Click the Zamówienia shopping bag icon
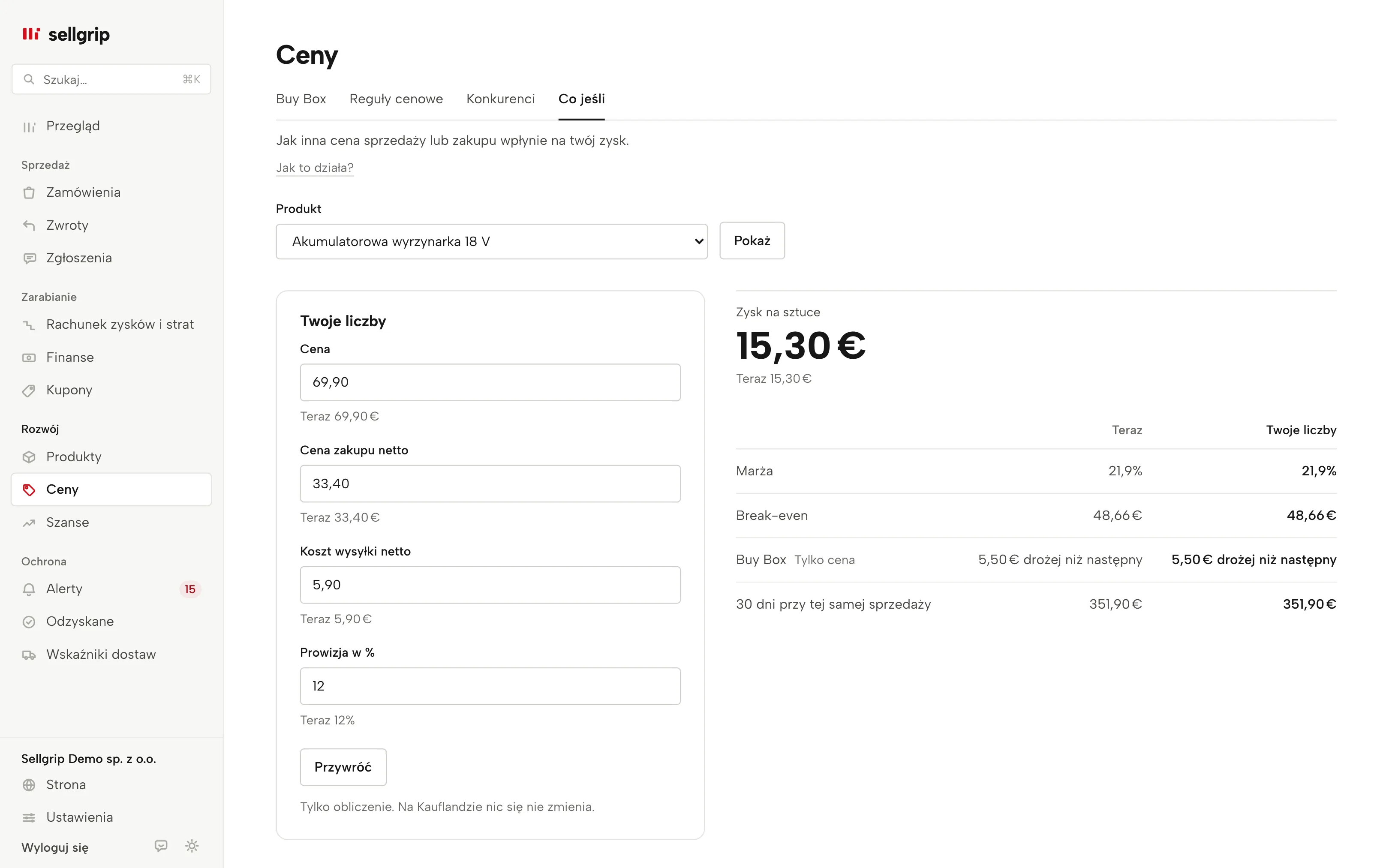 pos(29,193)
